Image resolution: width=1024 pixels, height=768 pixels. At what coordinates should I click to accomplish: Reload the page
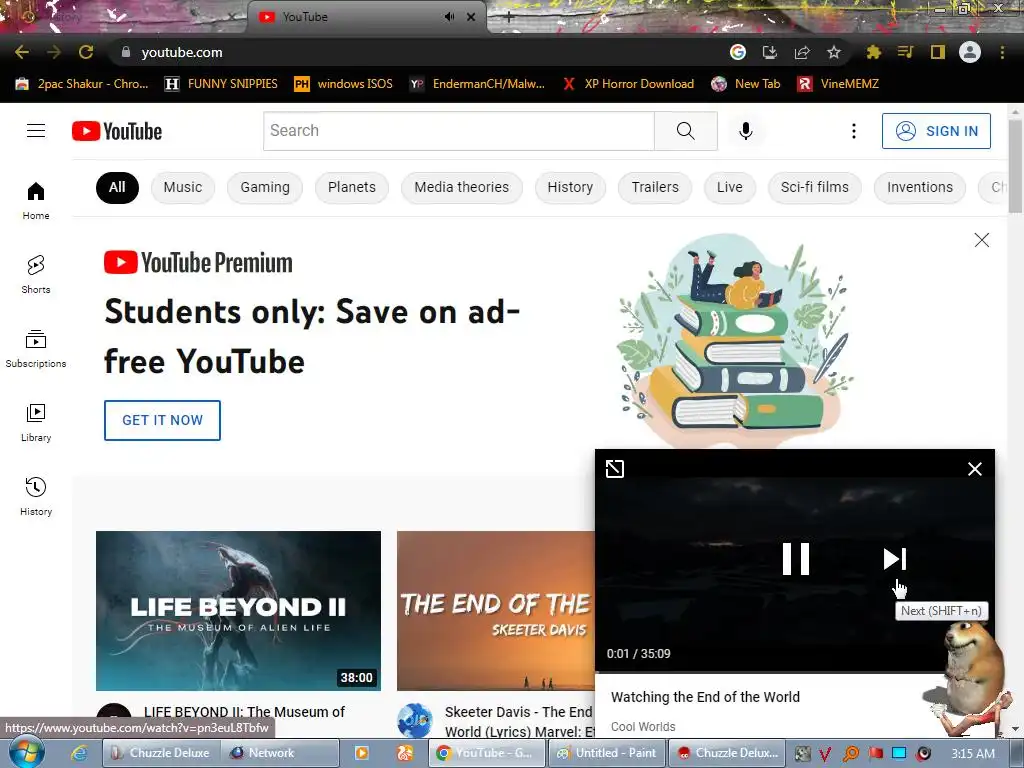[x=86, y=52]
